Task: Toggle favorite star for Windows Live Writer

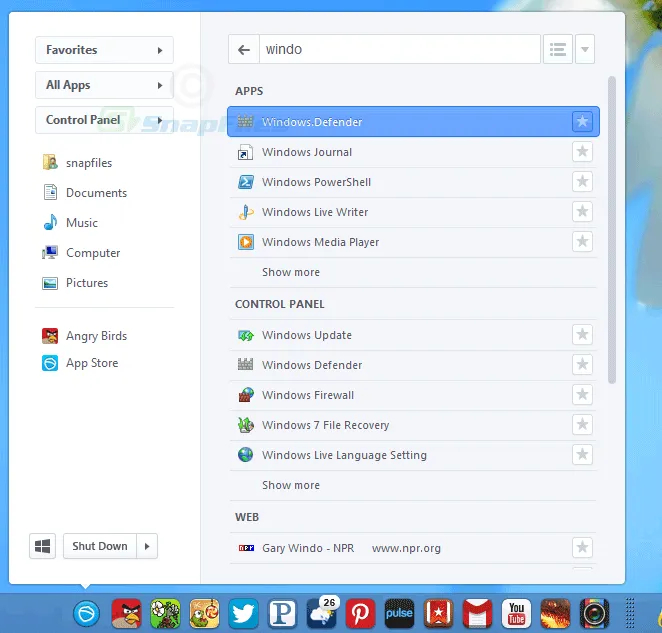Action: click(x=582, y=212)
